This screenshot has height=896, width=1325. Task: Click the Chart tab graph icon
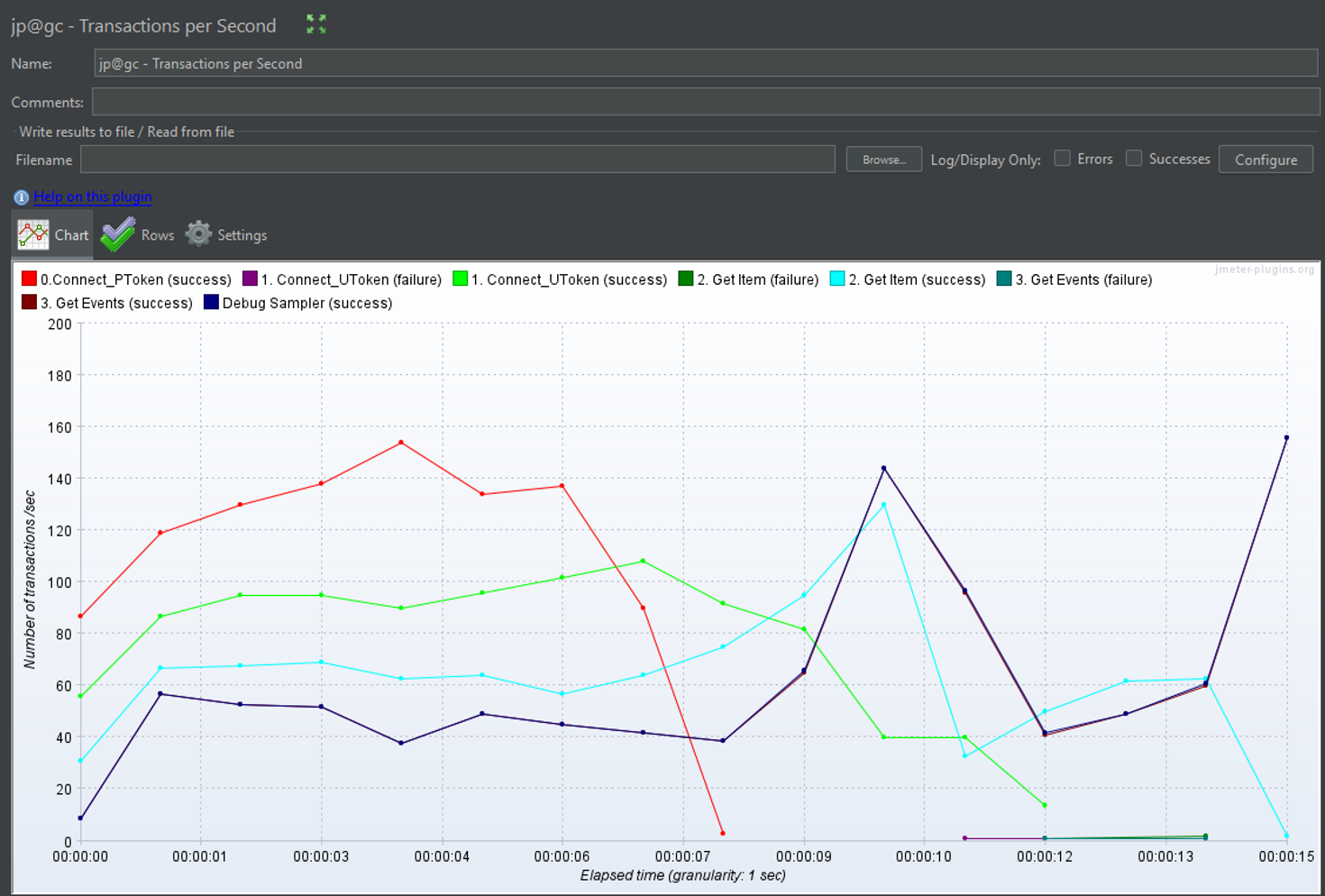[x=33, y=234]
